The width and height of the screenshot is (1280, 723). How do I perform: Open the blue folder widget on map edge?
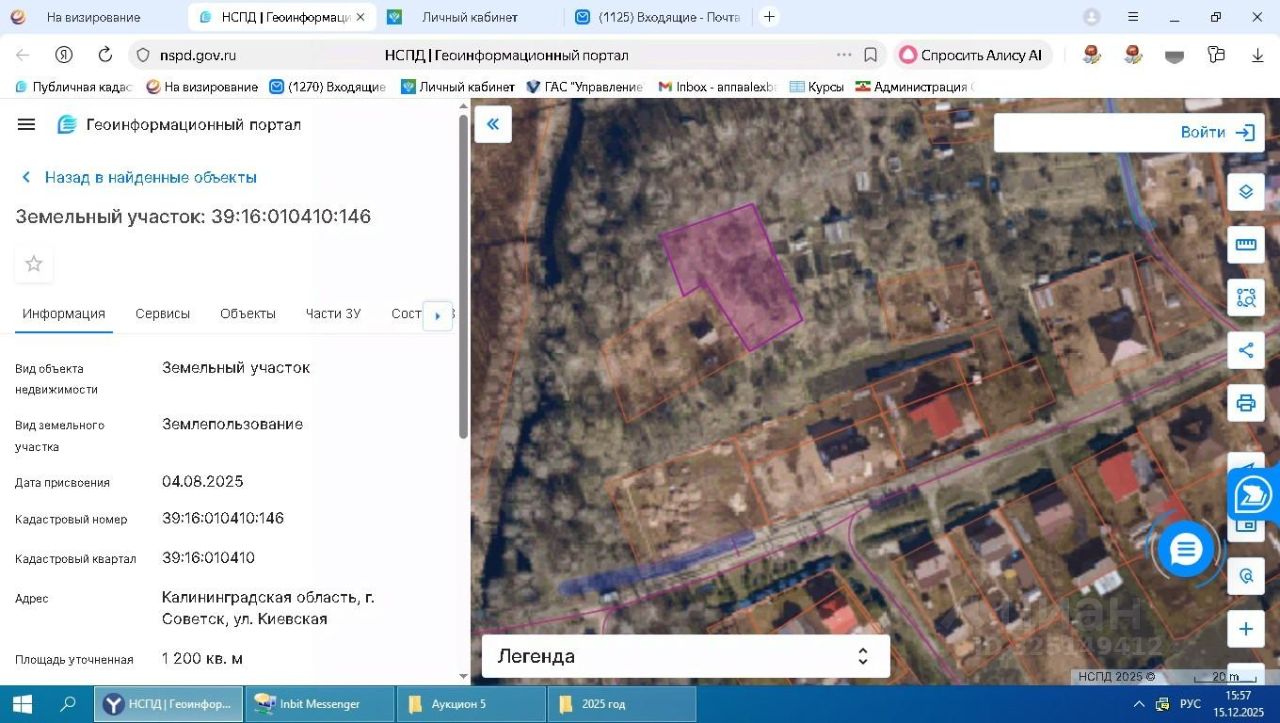(1254, 495)
